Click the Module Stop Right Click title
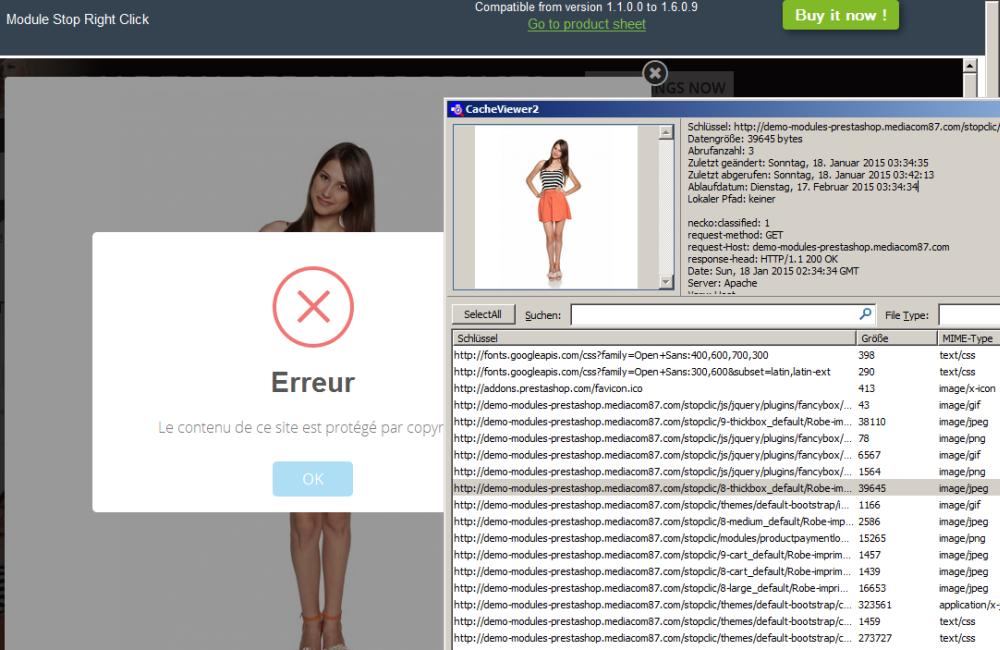Screen dimensions: 1000x650 [x=78, y=20]
